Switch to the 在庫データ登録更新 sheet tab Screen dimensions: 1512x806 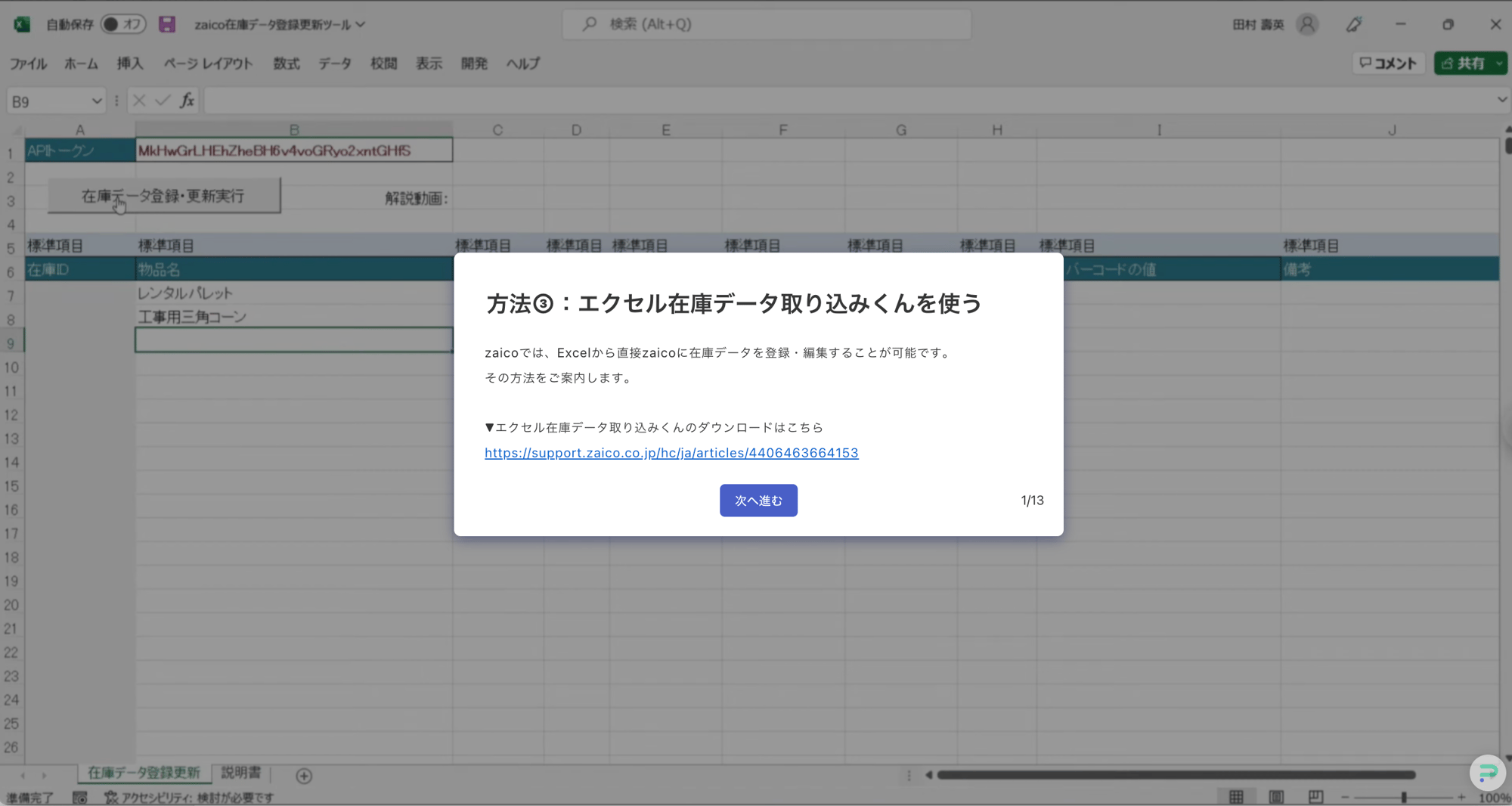click(144, 773)
